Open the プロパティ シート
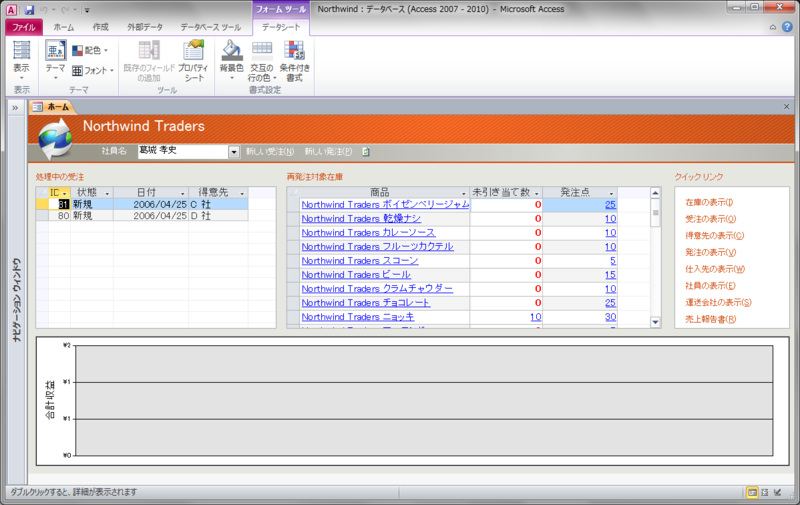The height and width of the screenshot is (505, 800). (x=193, y=61)
